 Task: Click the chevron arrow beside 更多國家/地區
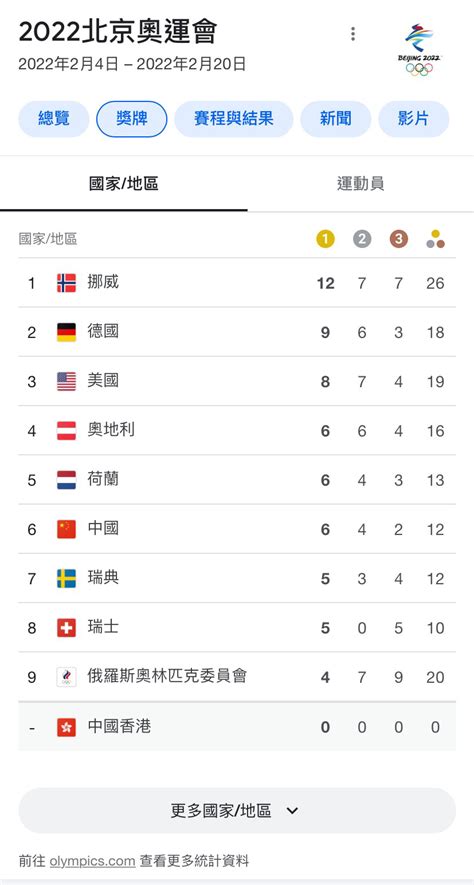292,811
